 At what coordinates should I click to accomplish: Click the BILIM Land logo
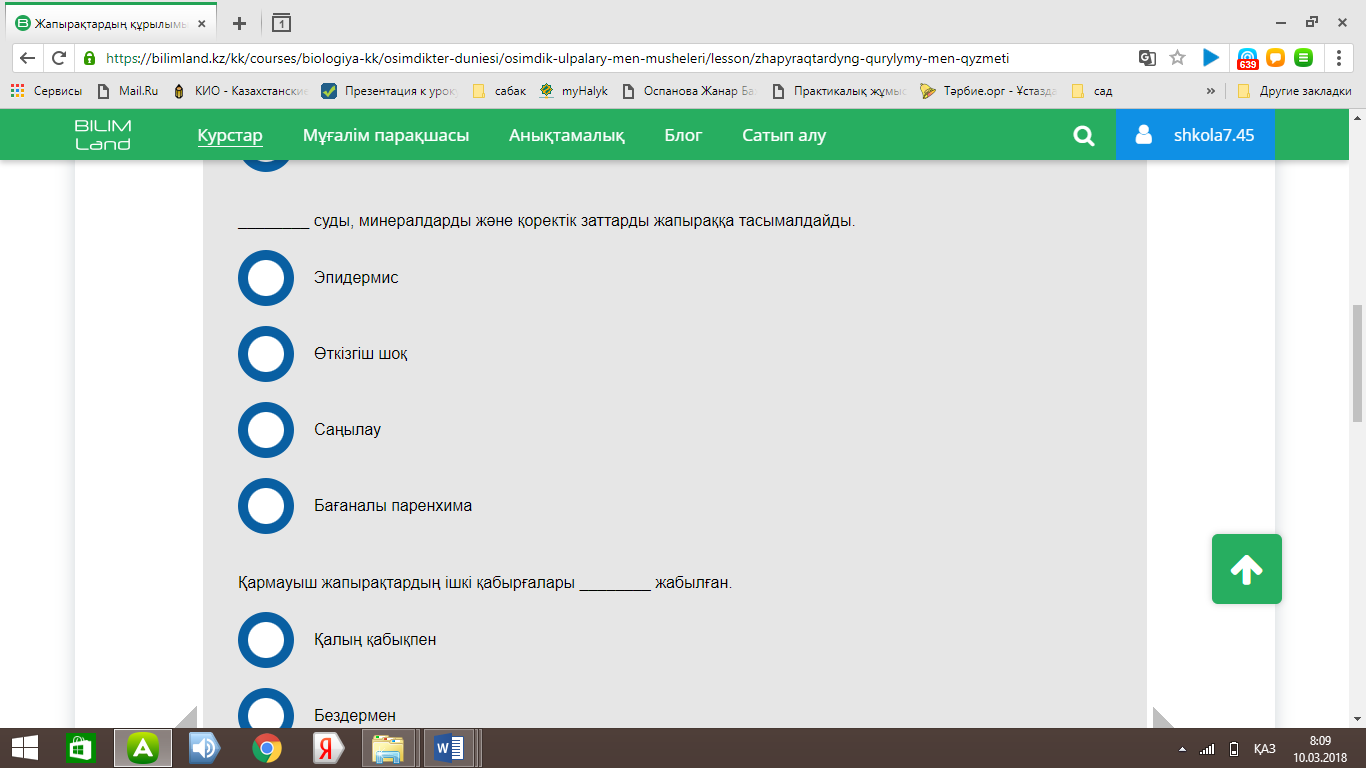coord(103,135)
